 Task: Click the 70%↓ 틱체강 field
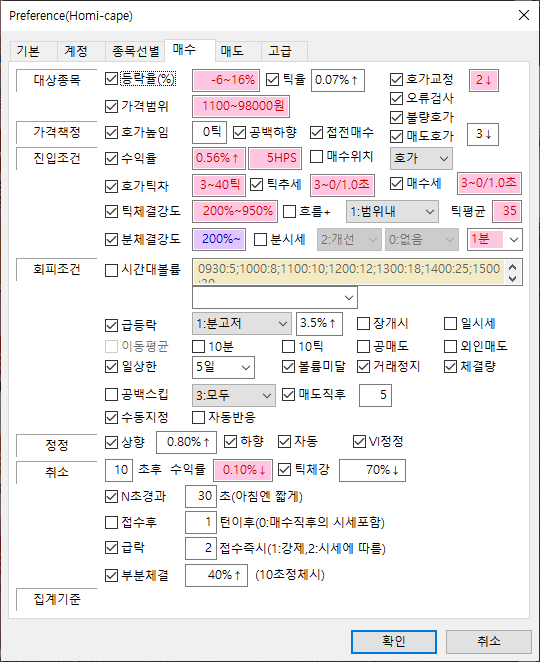coord(372,470)
